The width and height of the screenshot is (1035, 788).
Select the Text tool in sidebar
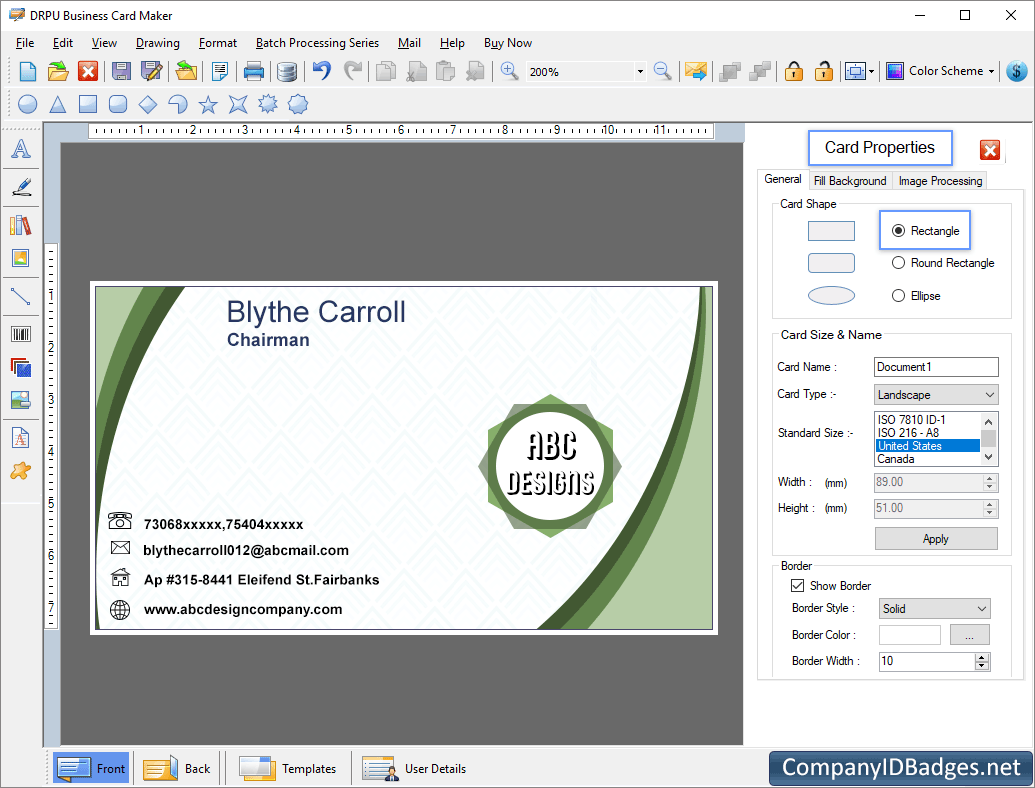click(20, 149)
